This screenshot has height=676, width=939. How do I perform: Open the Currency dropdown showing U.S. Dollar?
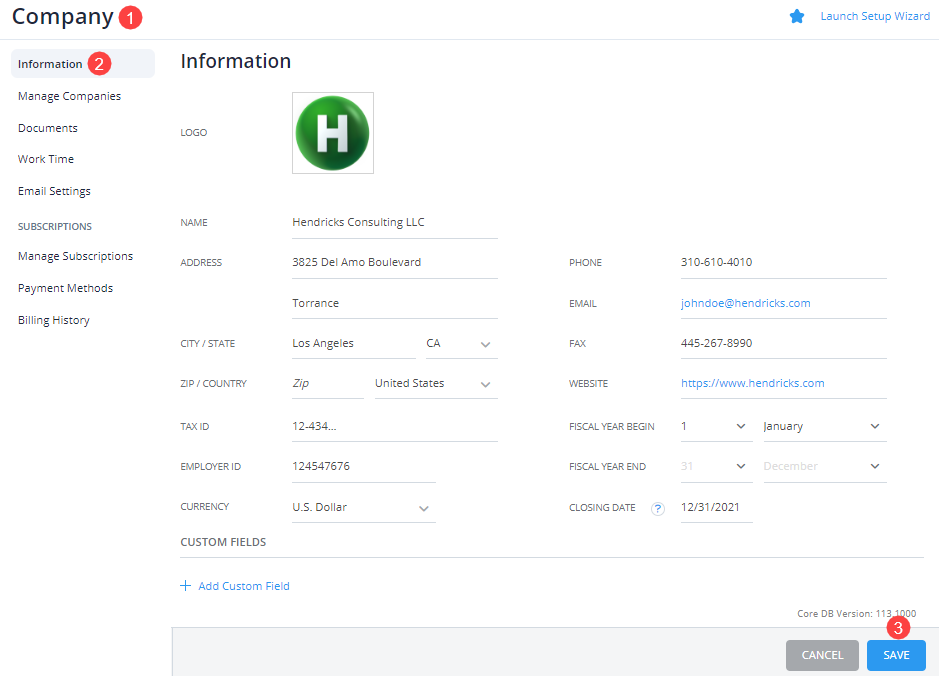point(364,508)
